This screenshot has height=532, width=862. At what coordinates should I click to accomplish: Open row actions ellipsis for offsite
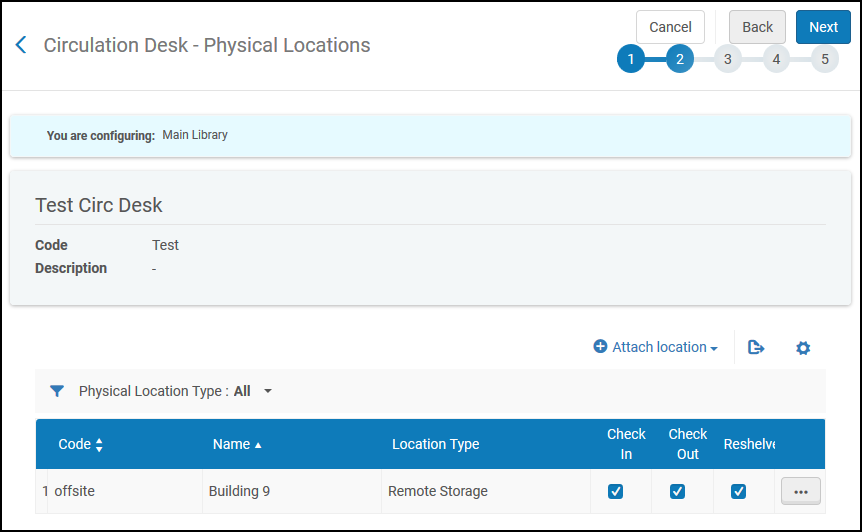coord(800,491)
